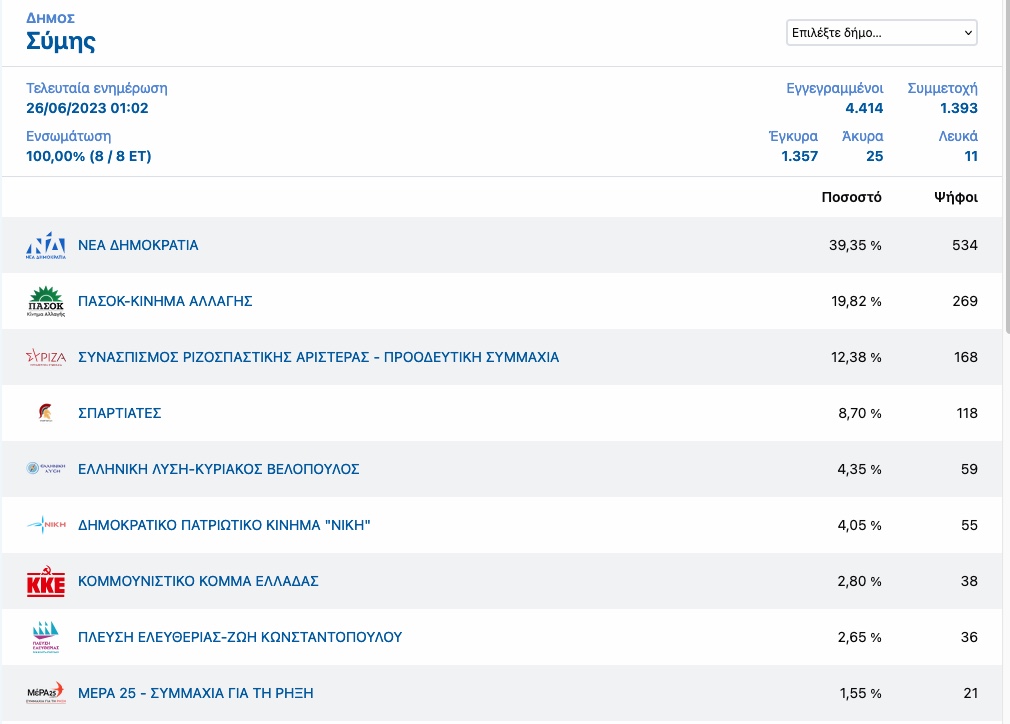The width and height of the screenshot is (1010, 724).
Task: Open the ΠΑΣΟΚ-ΚΙΝΗΜΑ ΑΛΛΑΓΗΣ party link
Action: point(165,301)
